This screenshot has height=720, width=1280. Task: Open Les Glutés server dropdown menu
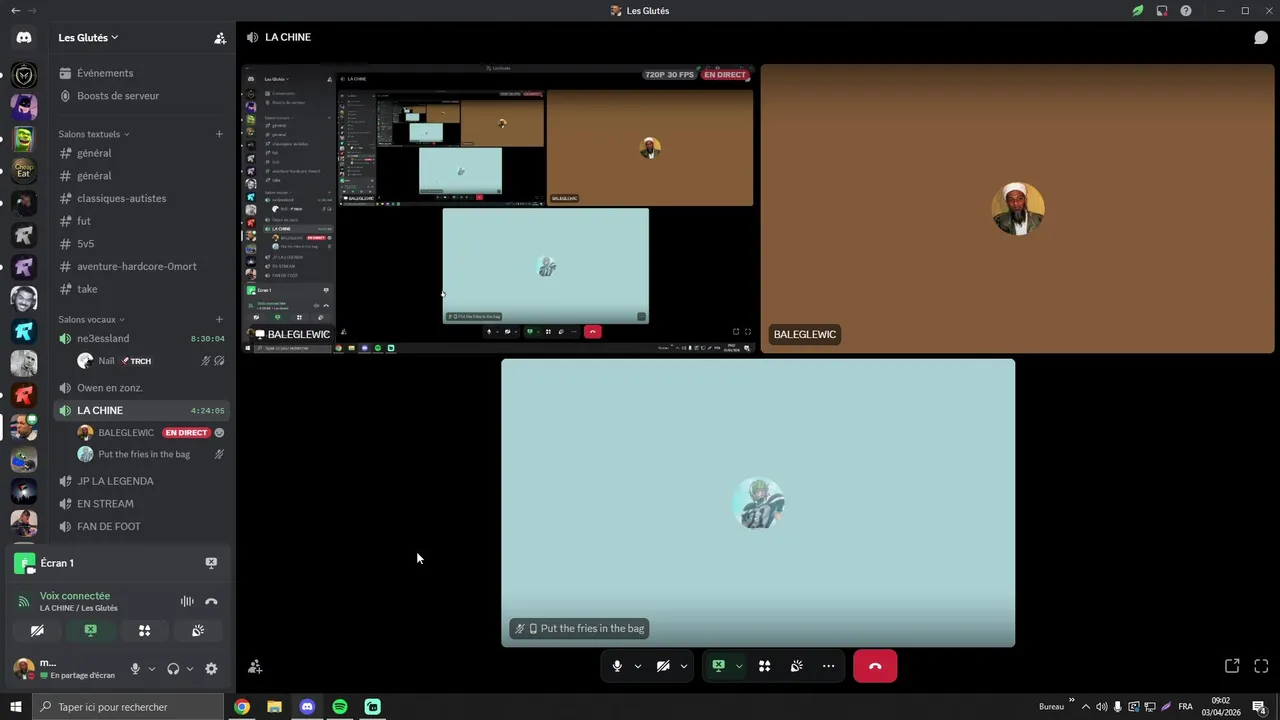pyautogui.click(x=89, y=37)
